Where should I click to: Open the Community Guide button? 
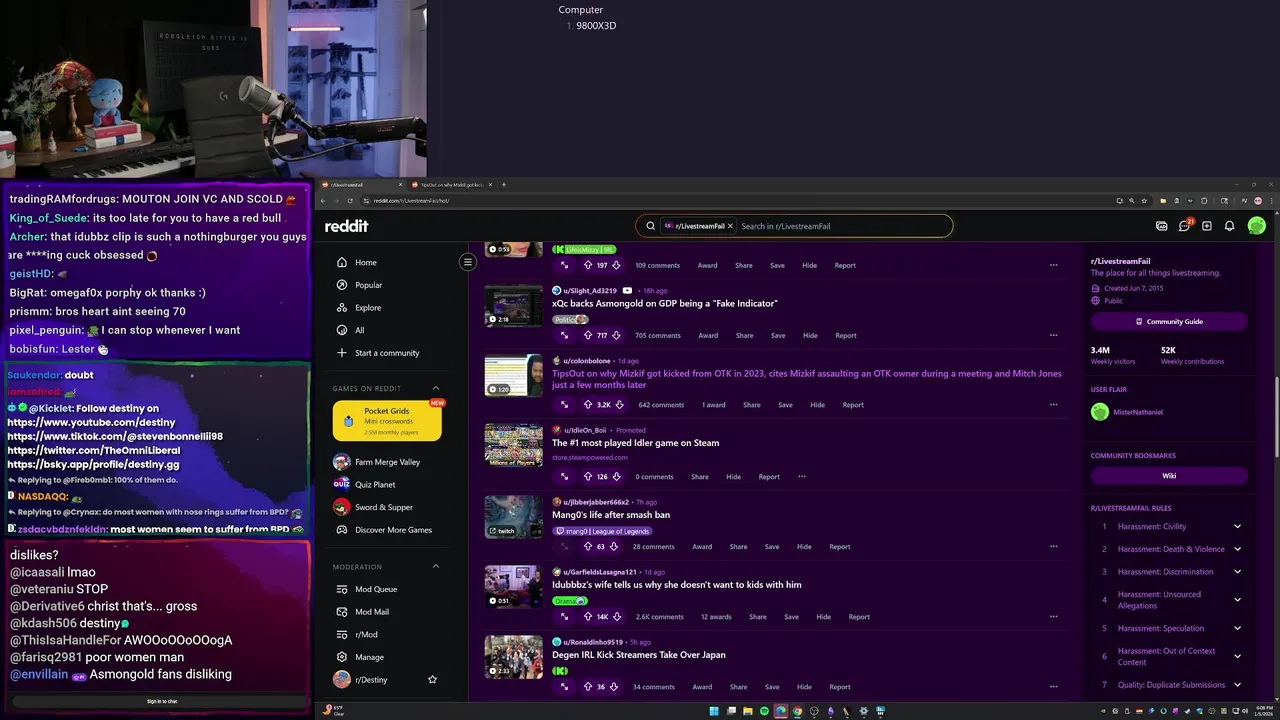tap(1169, 322)
